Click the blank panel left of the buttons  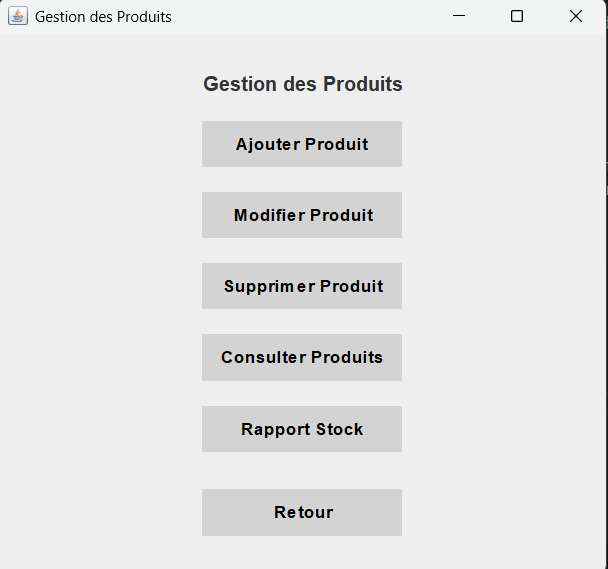click(100, 300)
